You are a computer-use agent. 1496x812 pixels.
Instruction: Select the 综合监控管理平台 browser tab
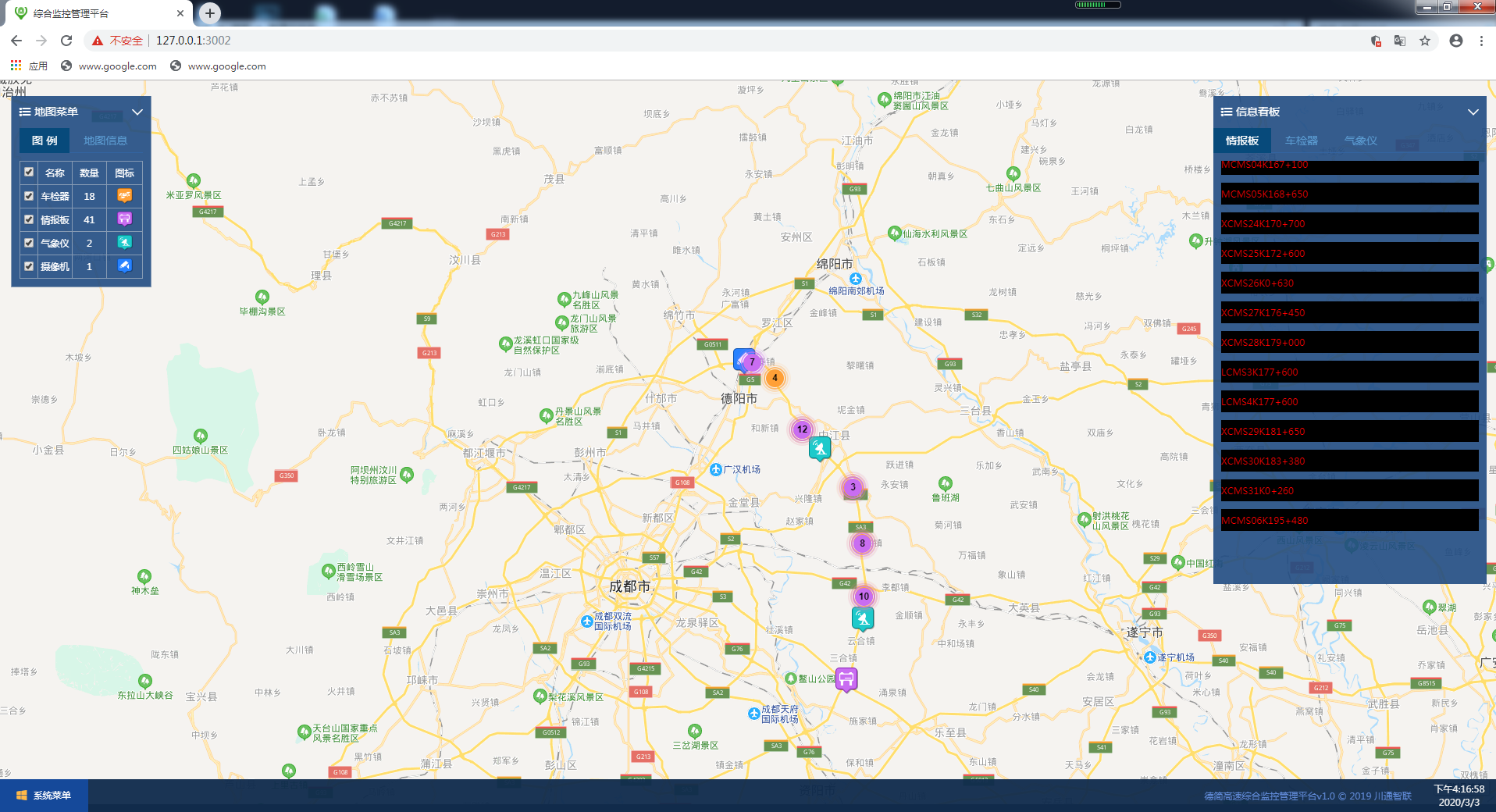(100, 13)
